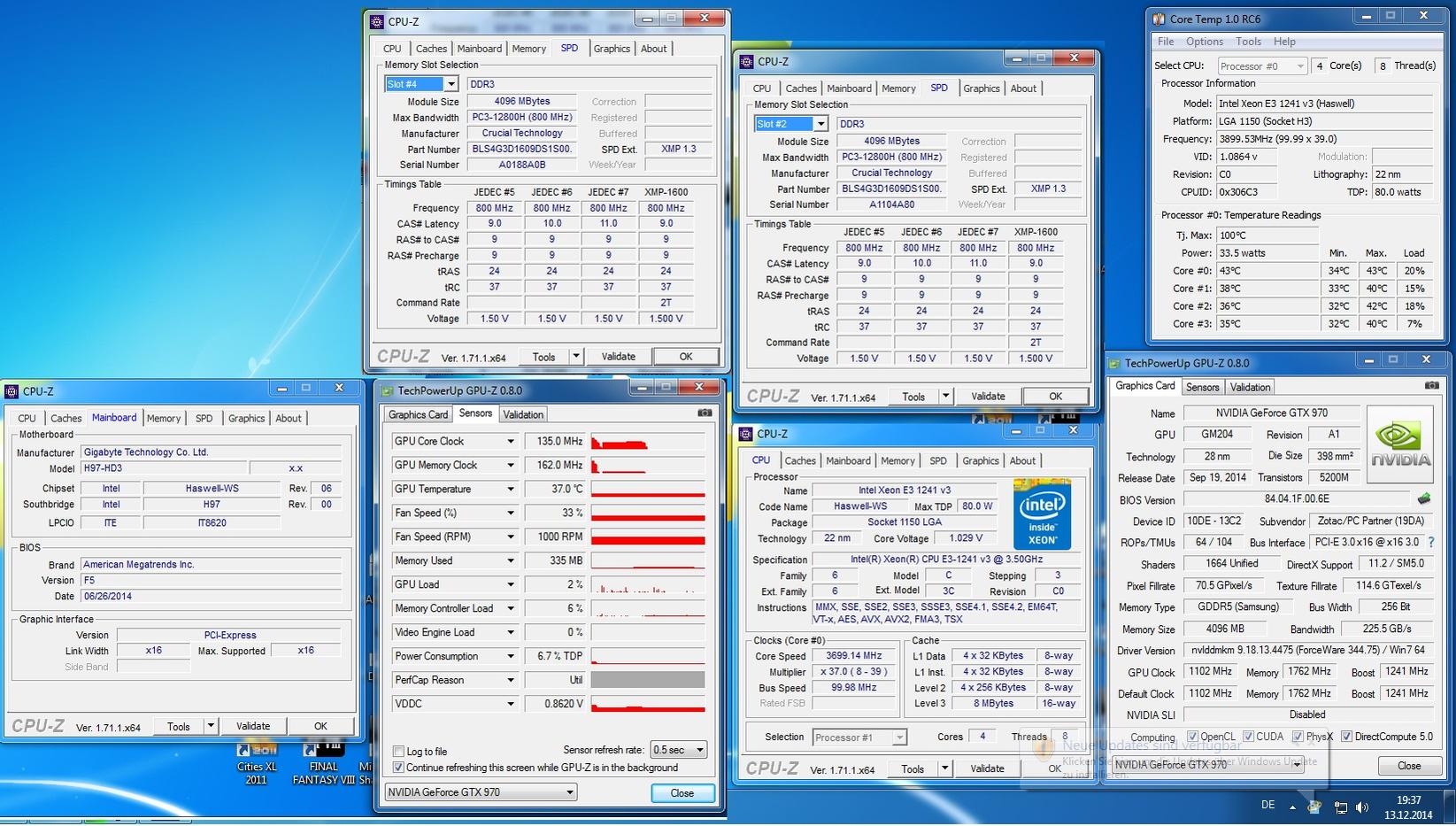Switch to Caches tab in CPU-Z CPU window
1456x826 pixels.
pos(800,461)
